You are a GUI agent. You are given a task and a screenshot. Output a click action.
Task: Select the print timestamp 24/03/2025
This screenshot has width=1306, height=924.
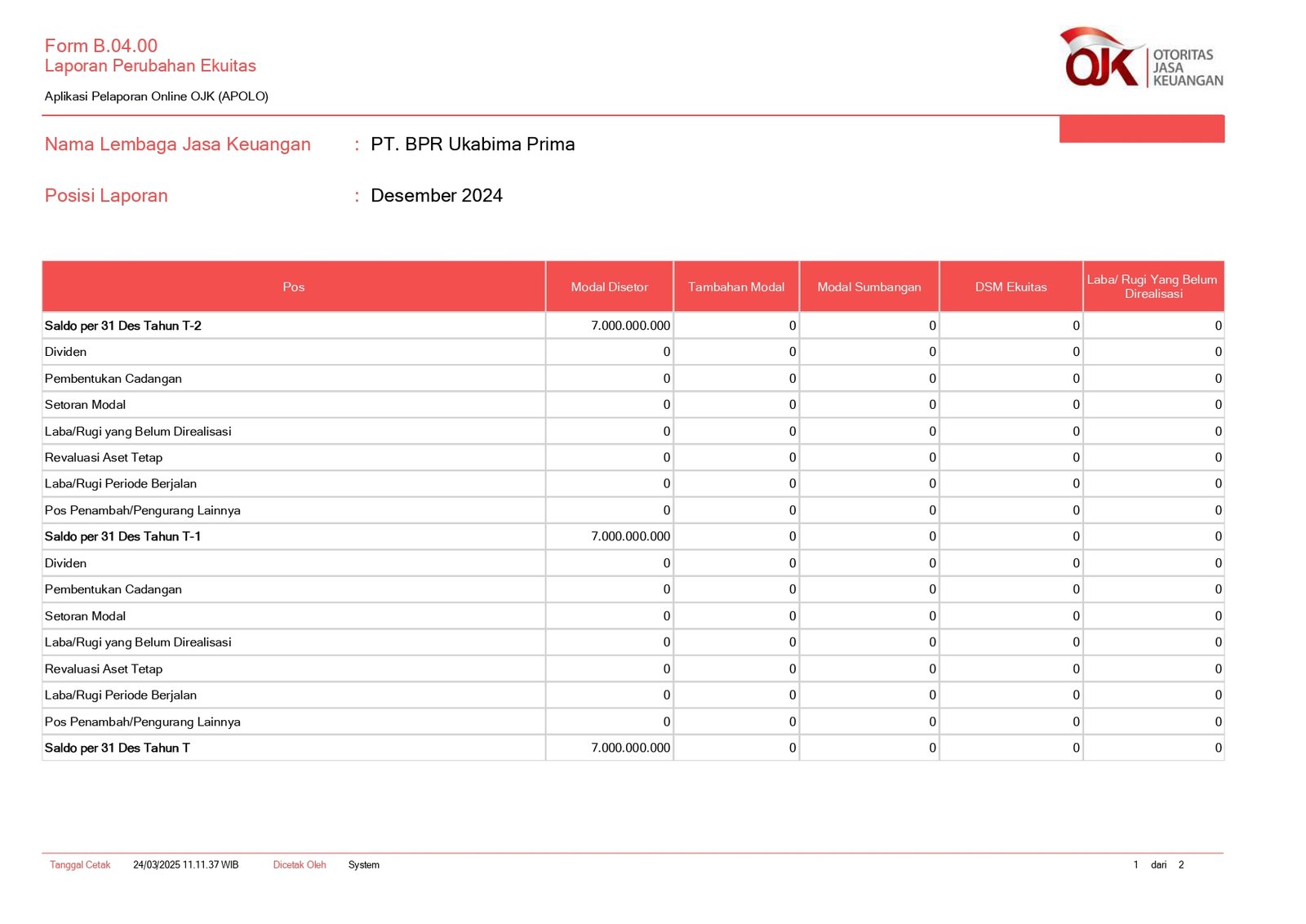[185, 864]
